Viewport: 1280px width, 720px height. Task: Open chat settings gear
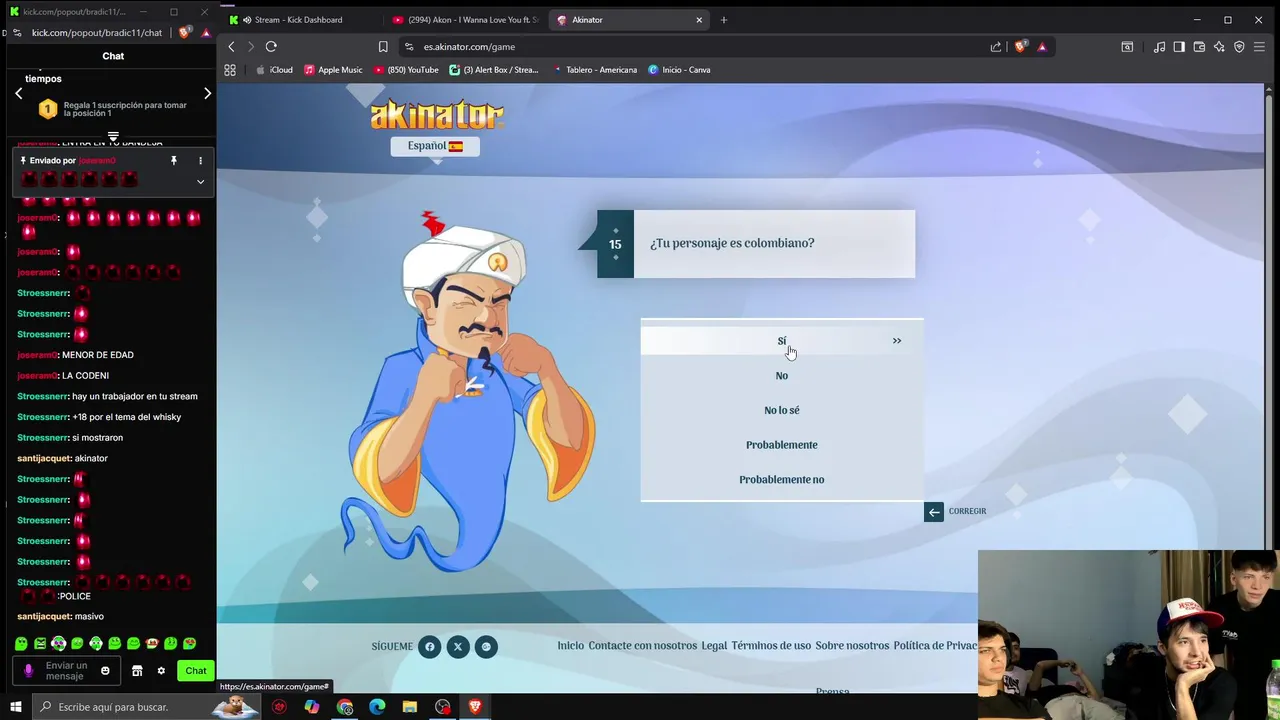tap(161, 671)
